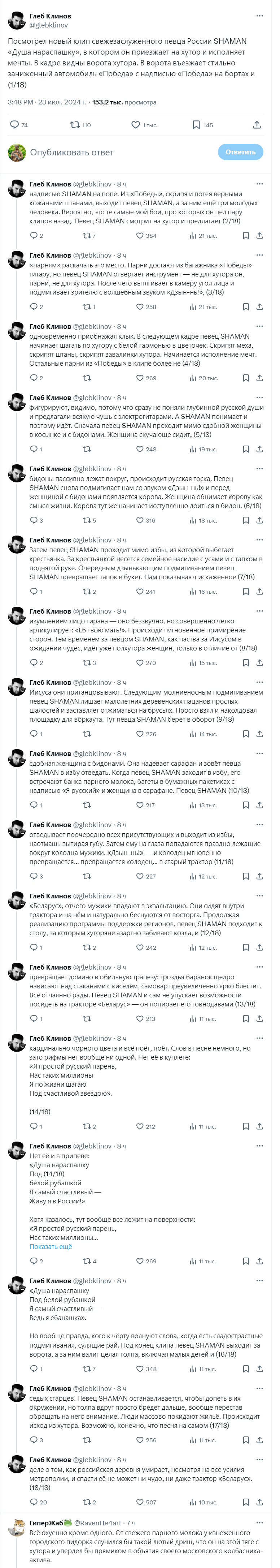Open the more options menu on main tweet
The width and height of the screenshot is (280, 1568).
260,16
